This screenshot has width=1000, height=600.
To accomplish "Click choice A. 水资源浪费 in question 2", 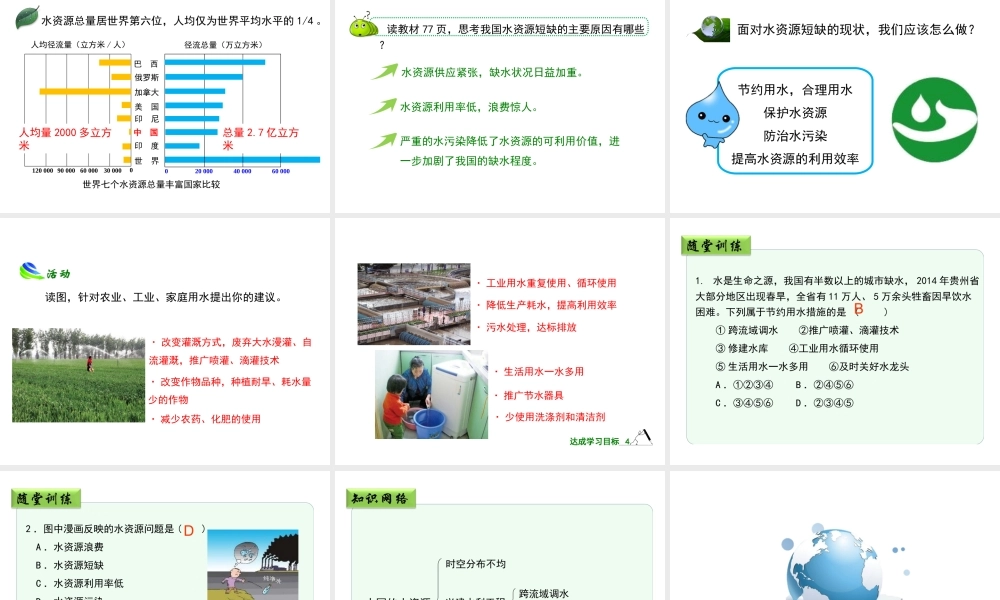I will 70,547.
